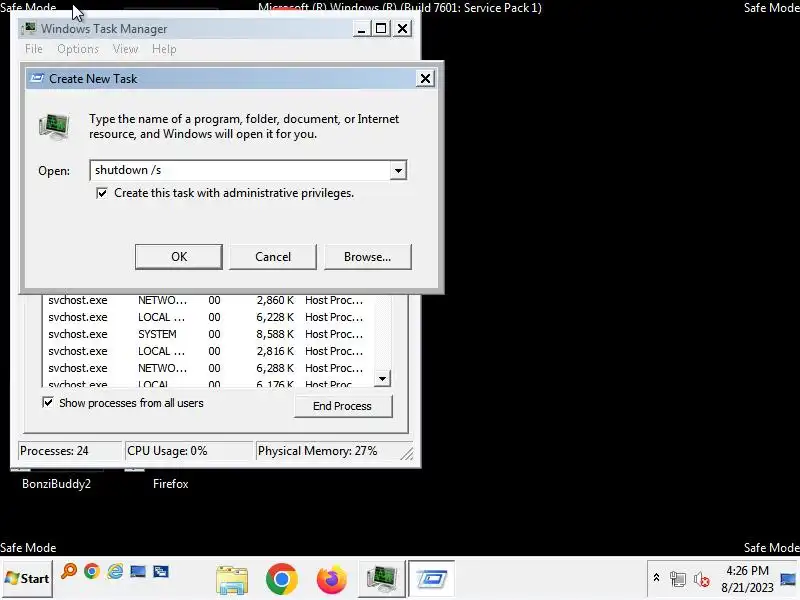800x600 pixels.
Task: Select the svchost.exe SYSTEM row
Action: click(x=208, y=334)
